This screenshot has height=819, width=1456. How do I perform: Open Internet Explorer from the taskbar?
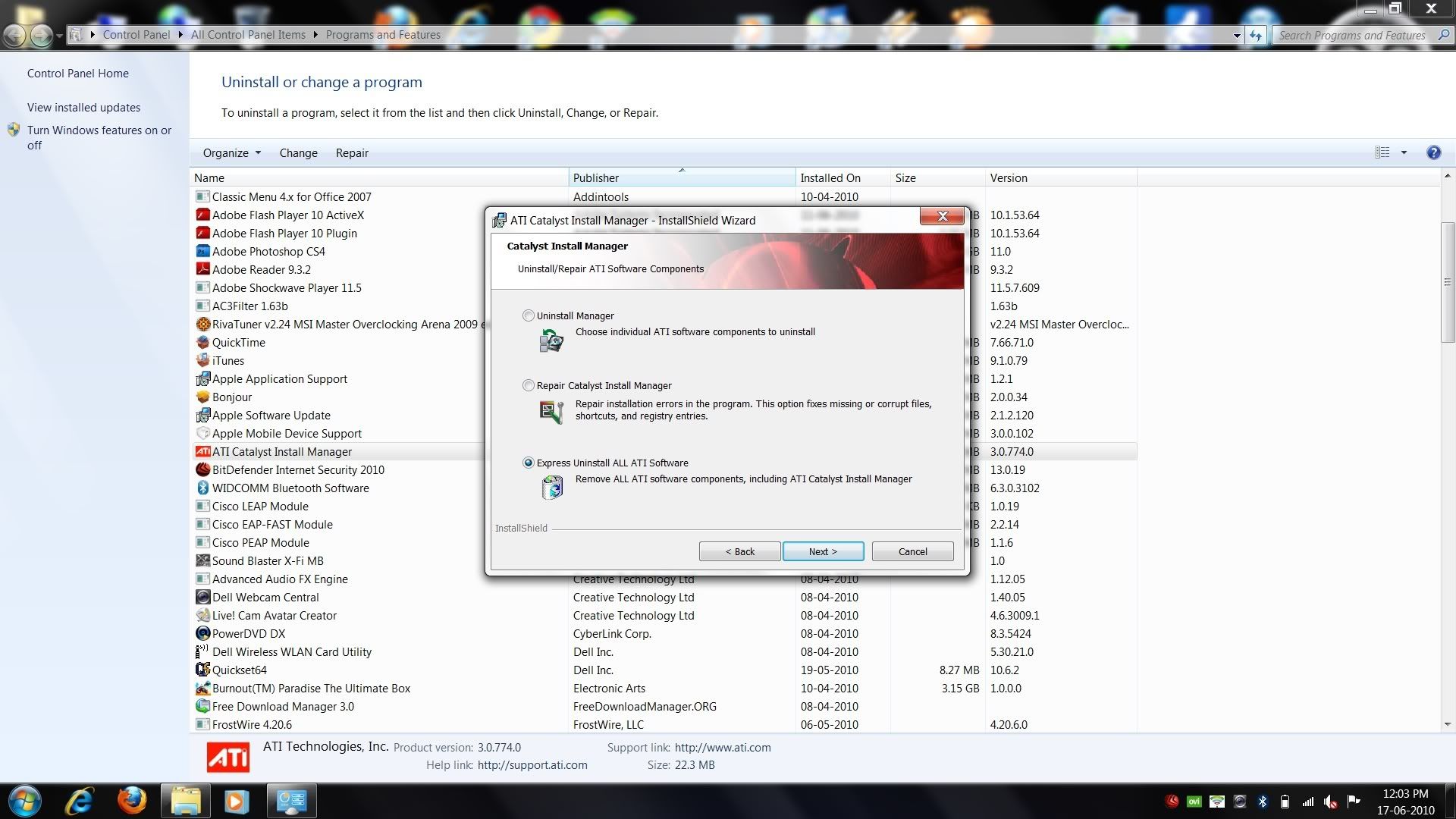point(79,801)
